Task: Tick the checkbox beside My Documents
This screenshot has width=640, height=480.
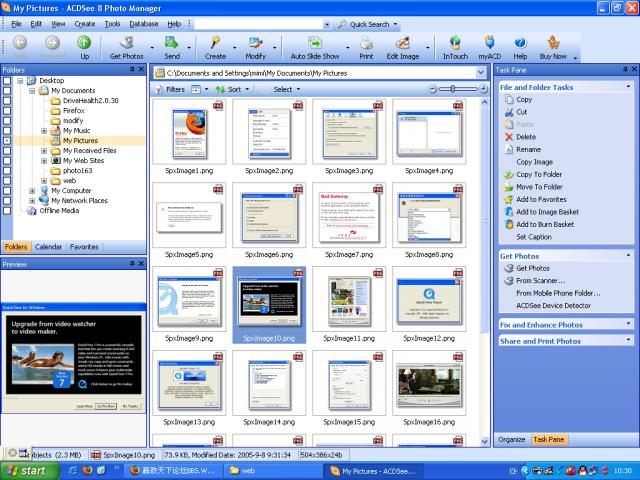Action: pyautogui.click(x=7, y=91)
